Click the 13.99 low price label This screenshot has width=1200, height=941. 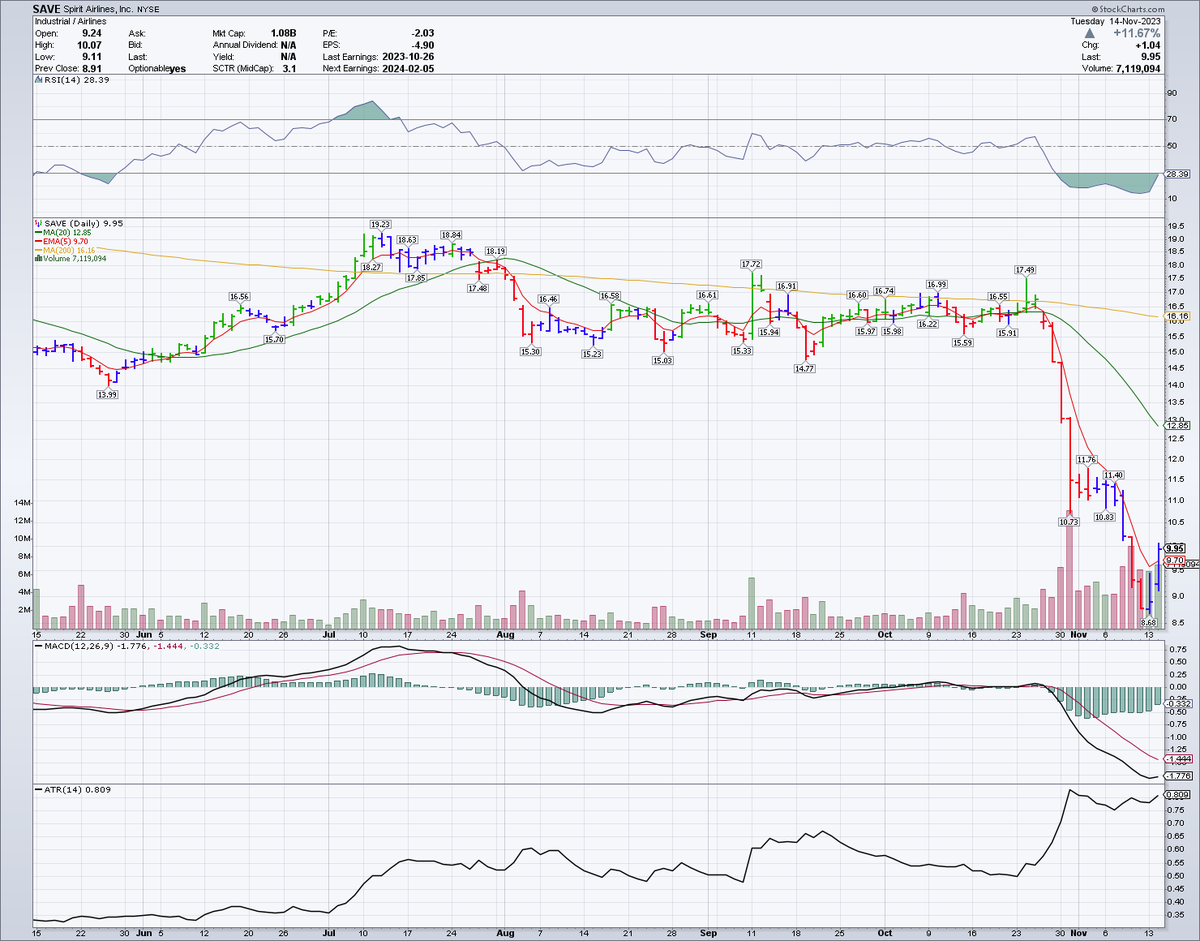click(108, 395)
